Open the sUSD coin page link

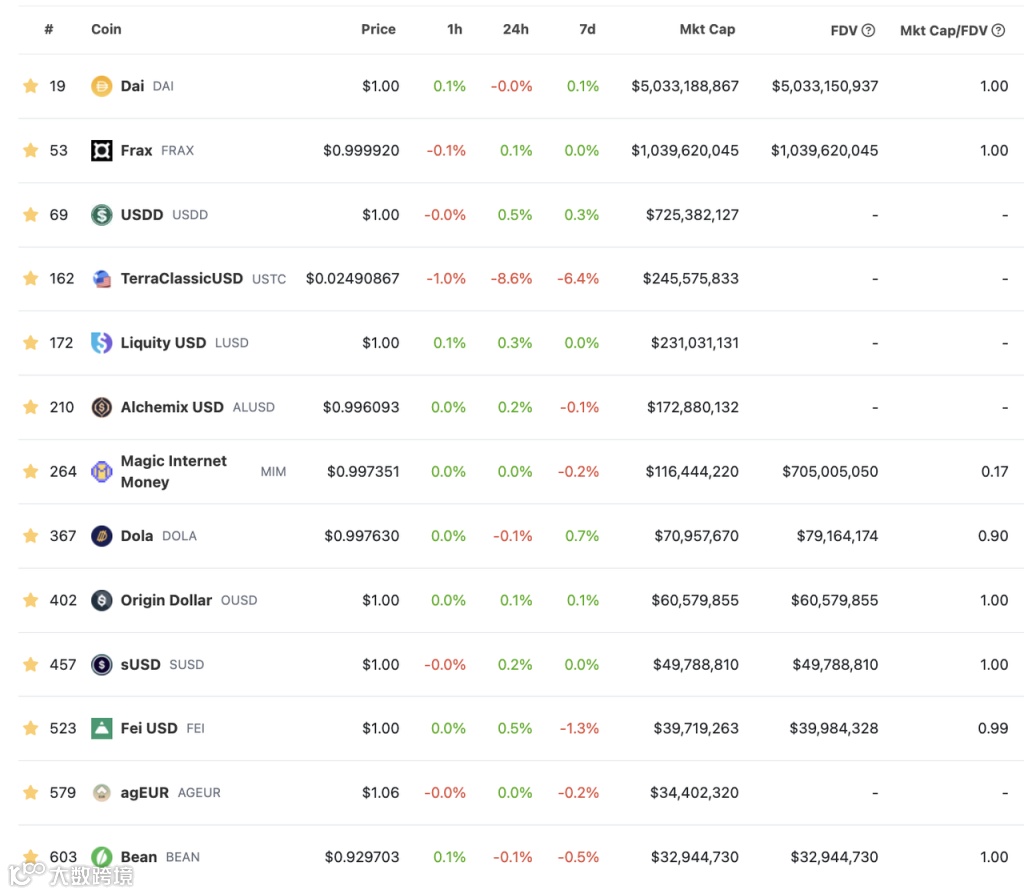click(140, 665)
